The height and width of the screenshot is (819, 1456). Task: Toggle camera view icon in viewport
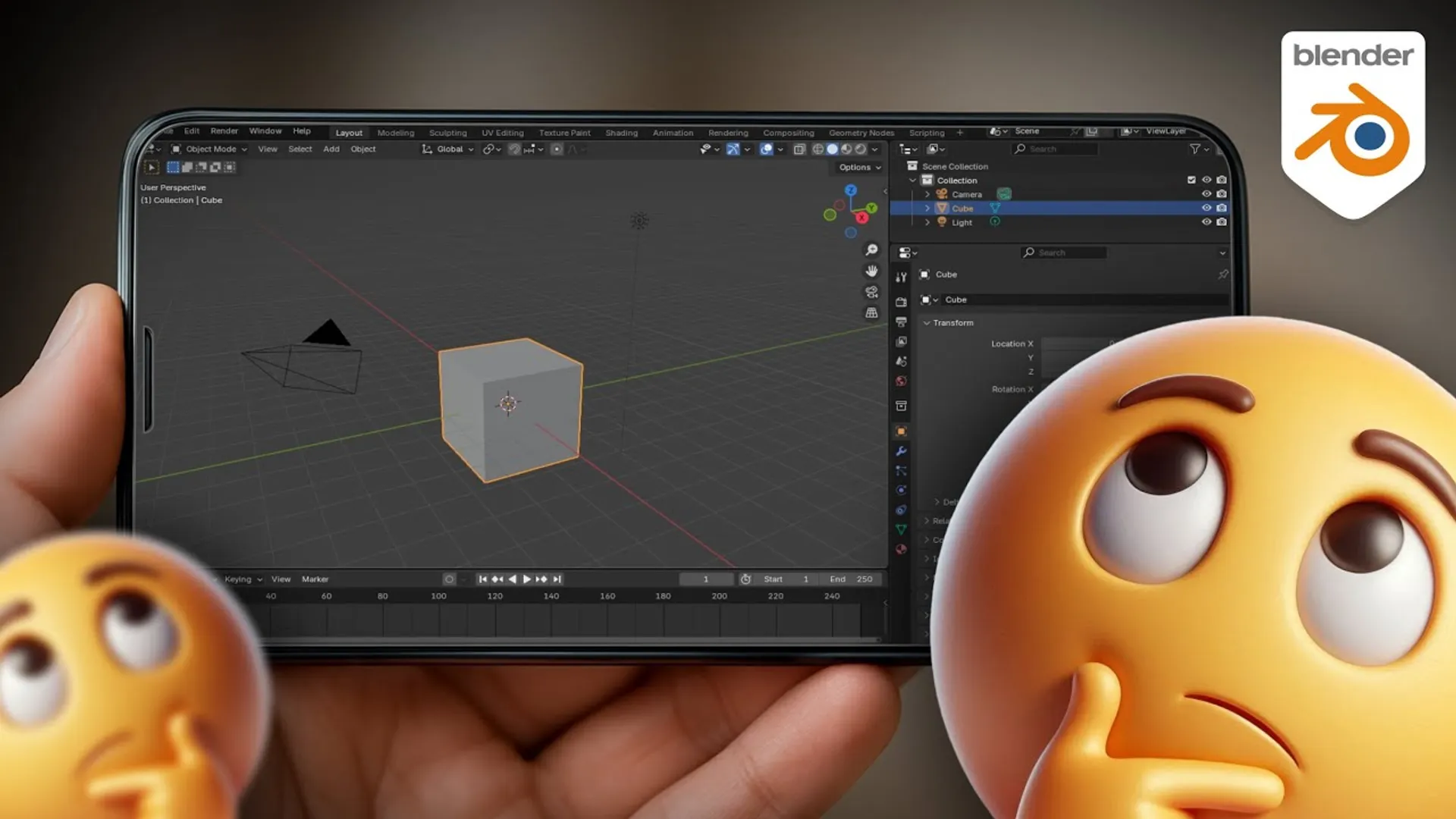click(x=872, y=292)
